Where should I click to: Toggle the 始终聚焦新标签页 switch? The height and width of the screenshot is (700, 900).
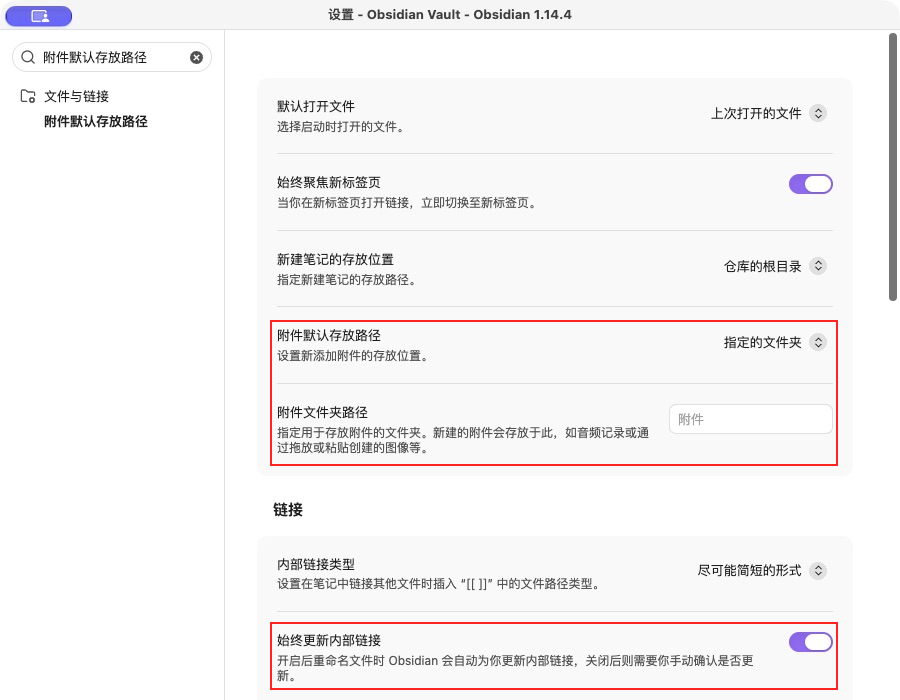(810, 184)
